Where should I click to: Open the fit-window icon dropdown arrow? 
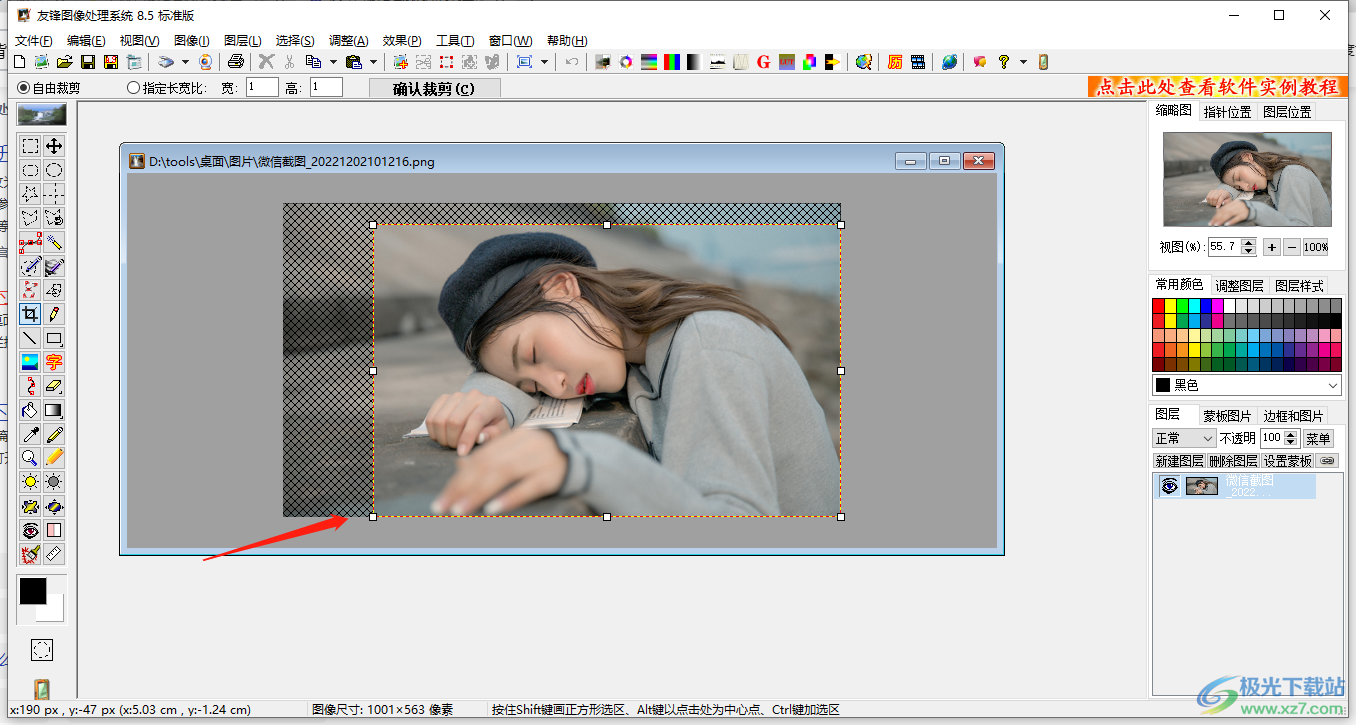click(x=544, y=62)
